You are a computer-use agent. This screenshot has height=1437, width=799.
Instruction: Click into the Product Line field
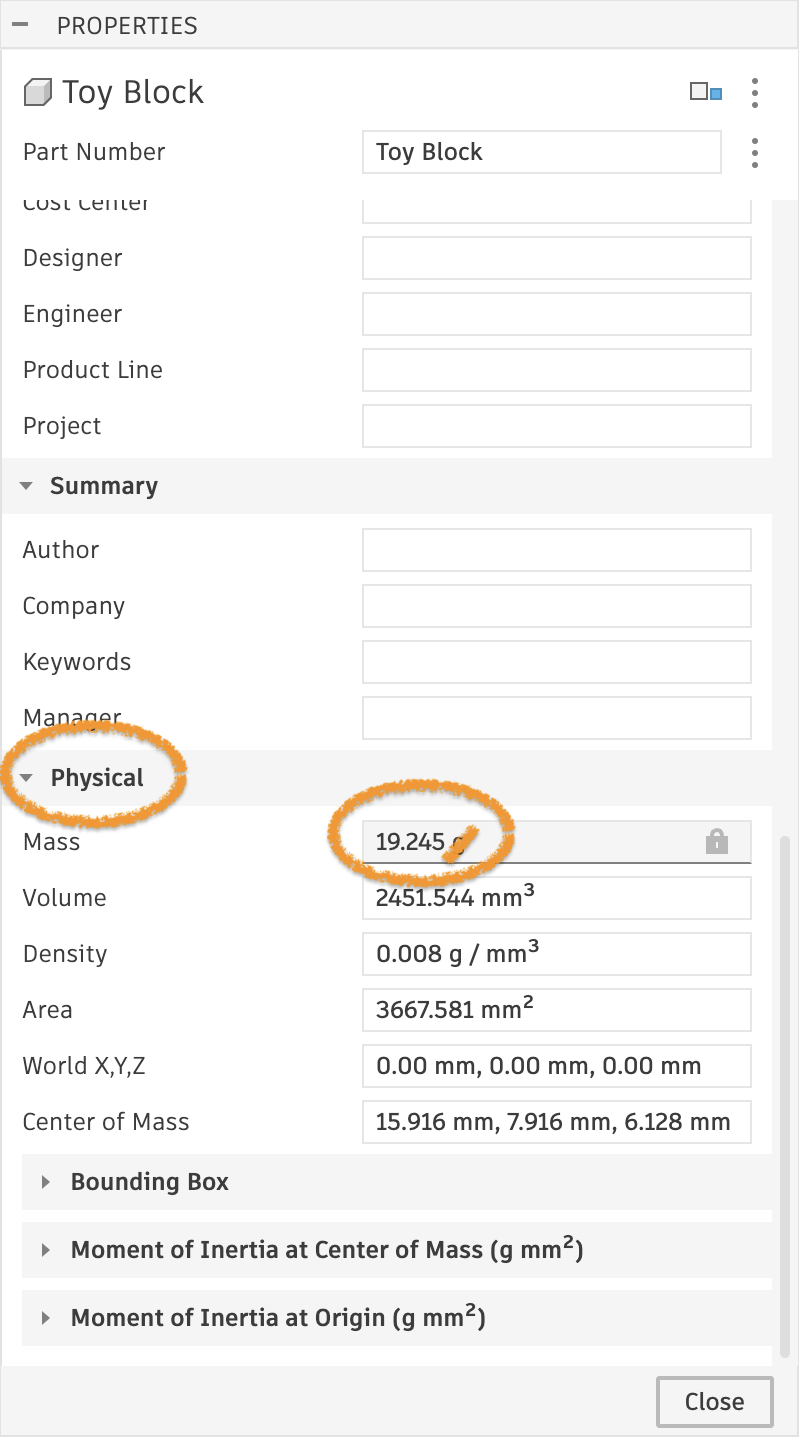tap(556, 370)
